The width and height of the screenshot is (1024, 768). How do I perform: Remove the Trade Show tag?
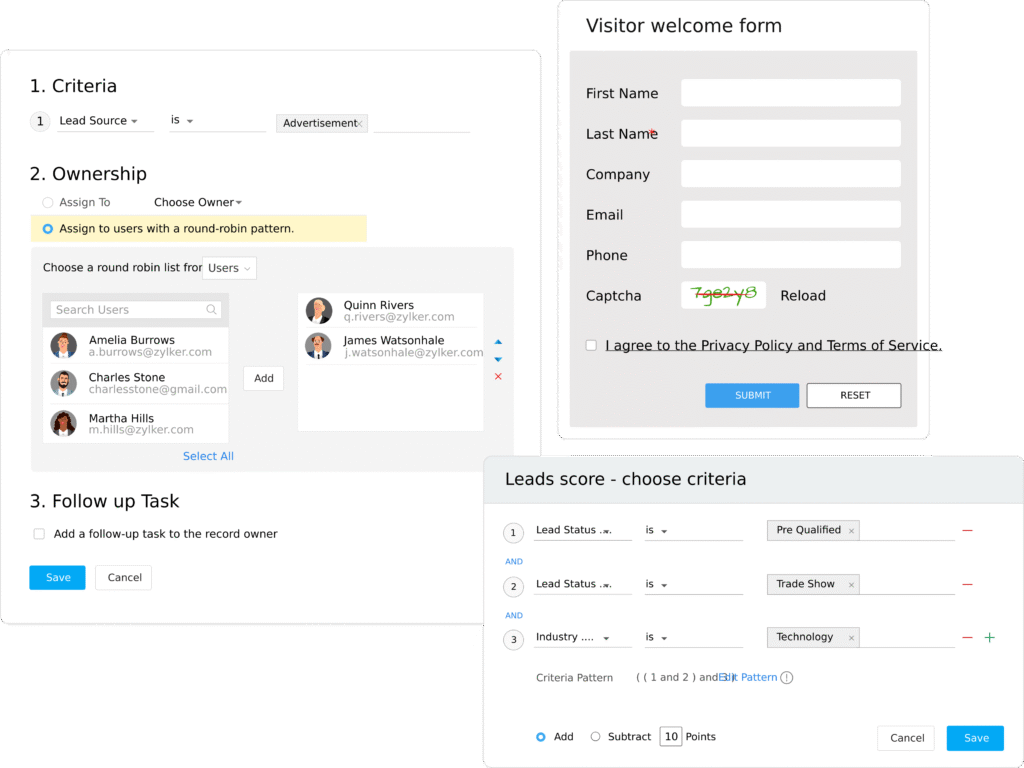click(x=851, y=585)
